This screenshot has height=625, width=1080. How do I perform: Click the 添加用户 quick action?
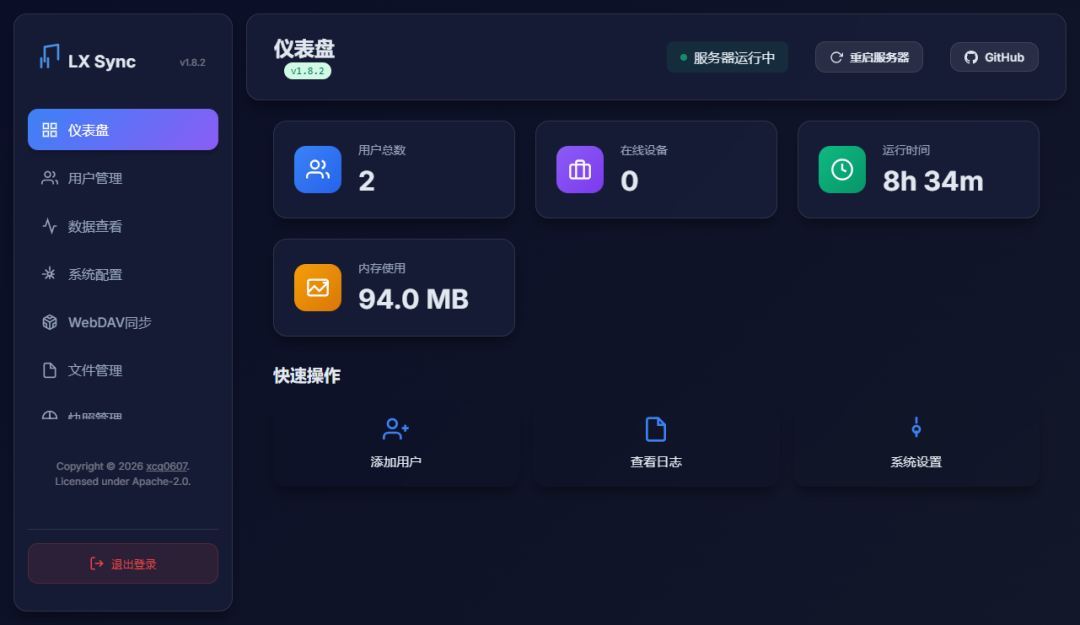point(395,444)
